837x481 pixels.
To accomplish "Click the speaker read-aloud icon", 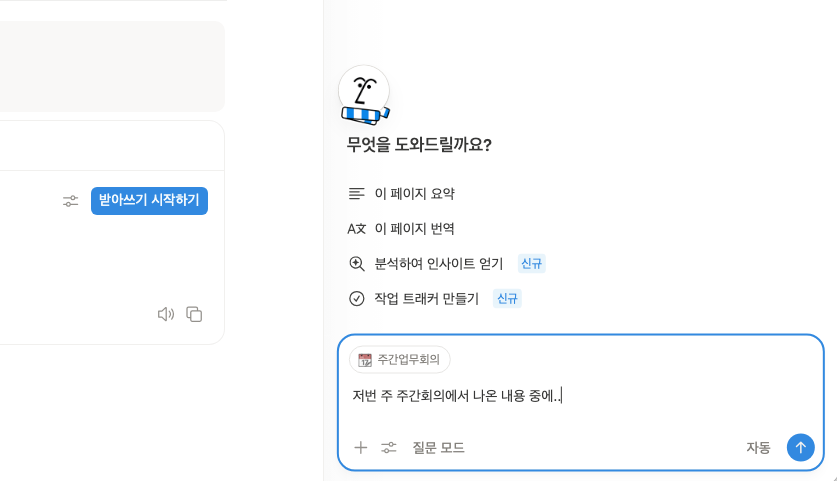I will coord(166,314).
